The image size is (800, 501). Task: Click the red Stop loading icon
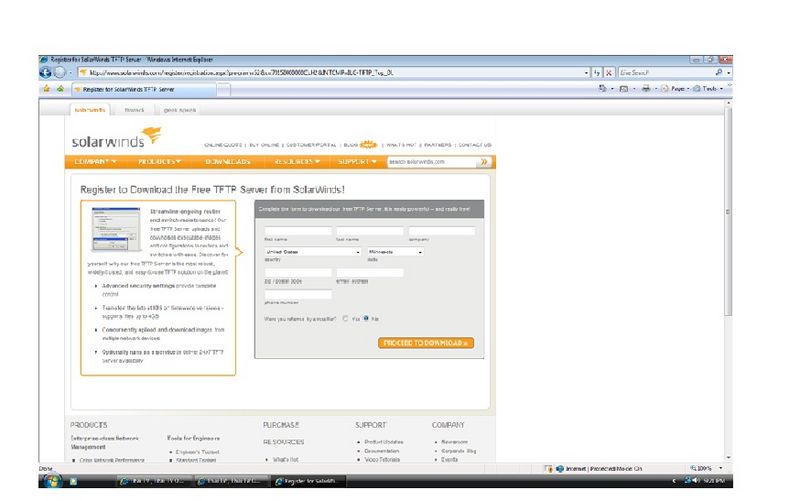[x=608, y=73]
